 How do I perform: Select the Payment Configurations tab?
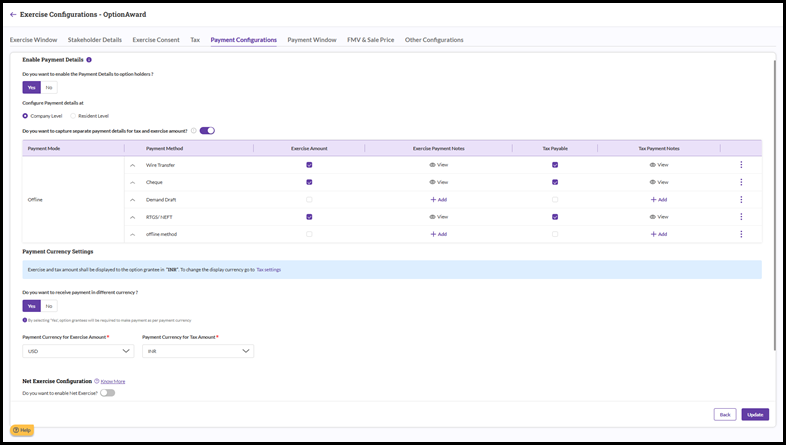(244, 40)
